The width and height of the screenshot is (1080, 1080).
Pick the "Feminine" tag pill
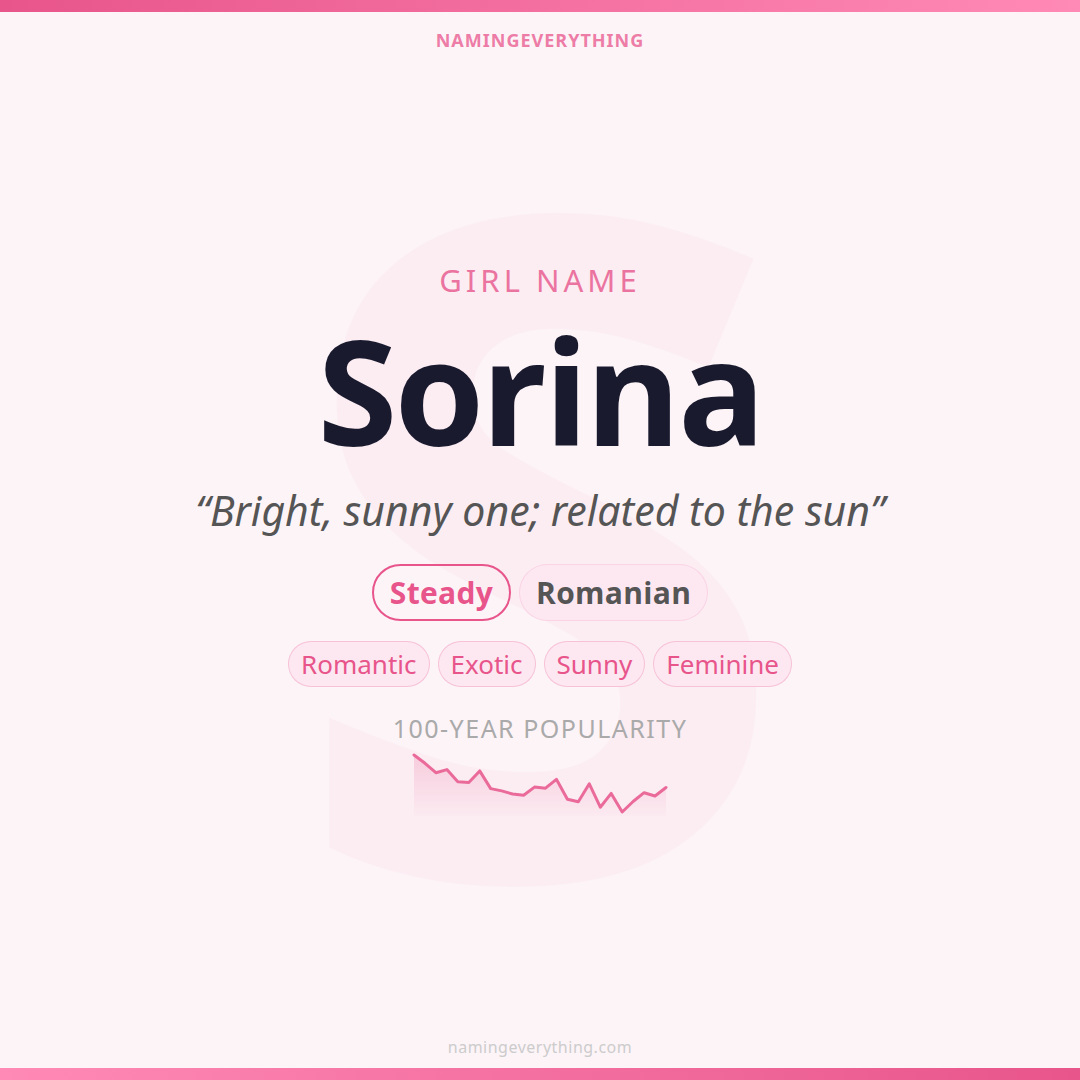(722, 665)
